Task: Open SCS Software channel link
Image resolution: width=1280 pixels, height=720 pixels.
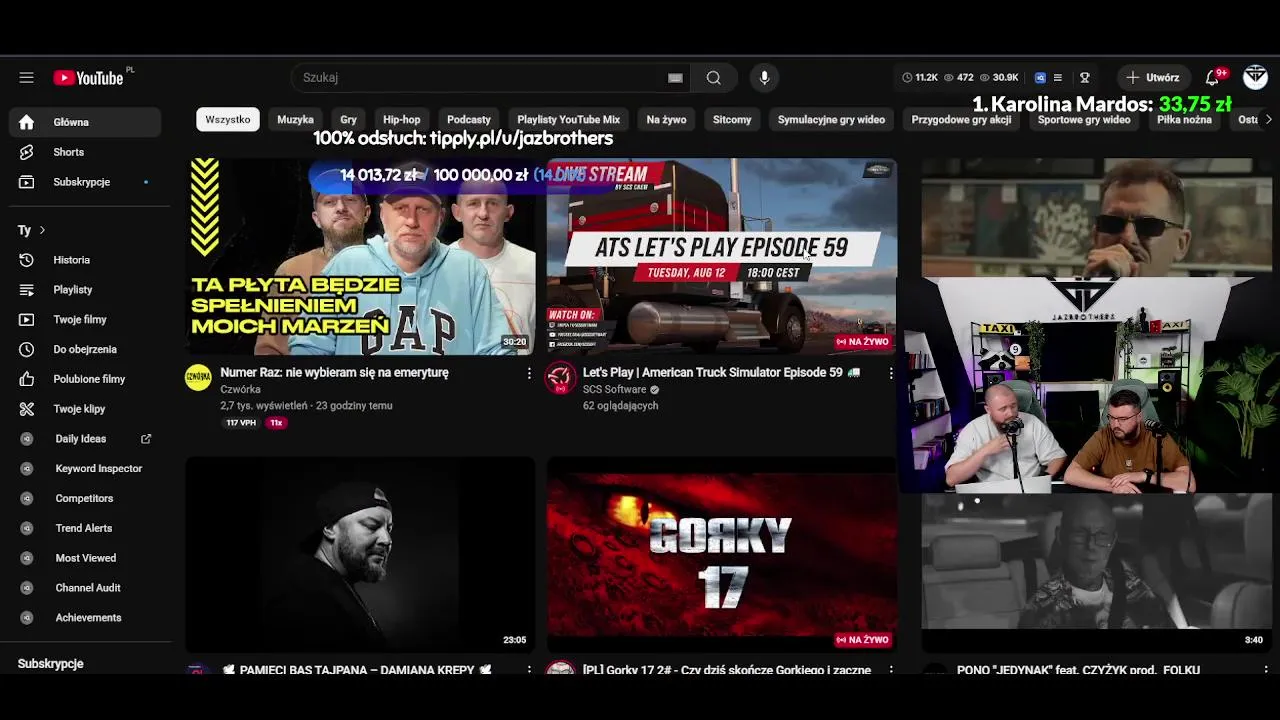Action: tap(614, 389)
